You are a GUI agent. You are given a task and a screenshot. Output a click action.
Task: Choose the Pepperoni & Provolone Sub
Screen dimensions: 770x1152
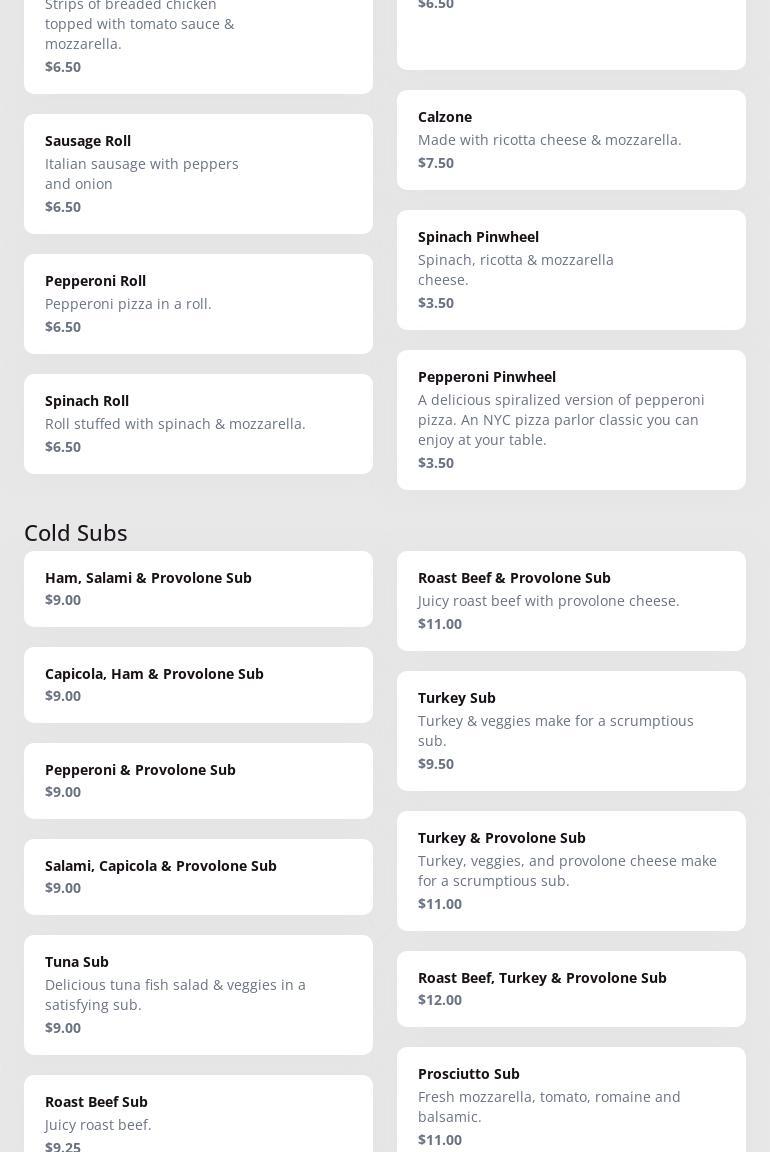point(198,781)
